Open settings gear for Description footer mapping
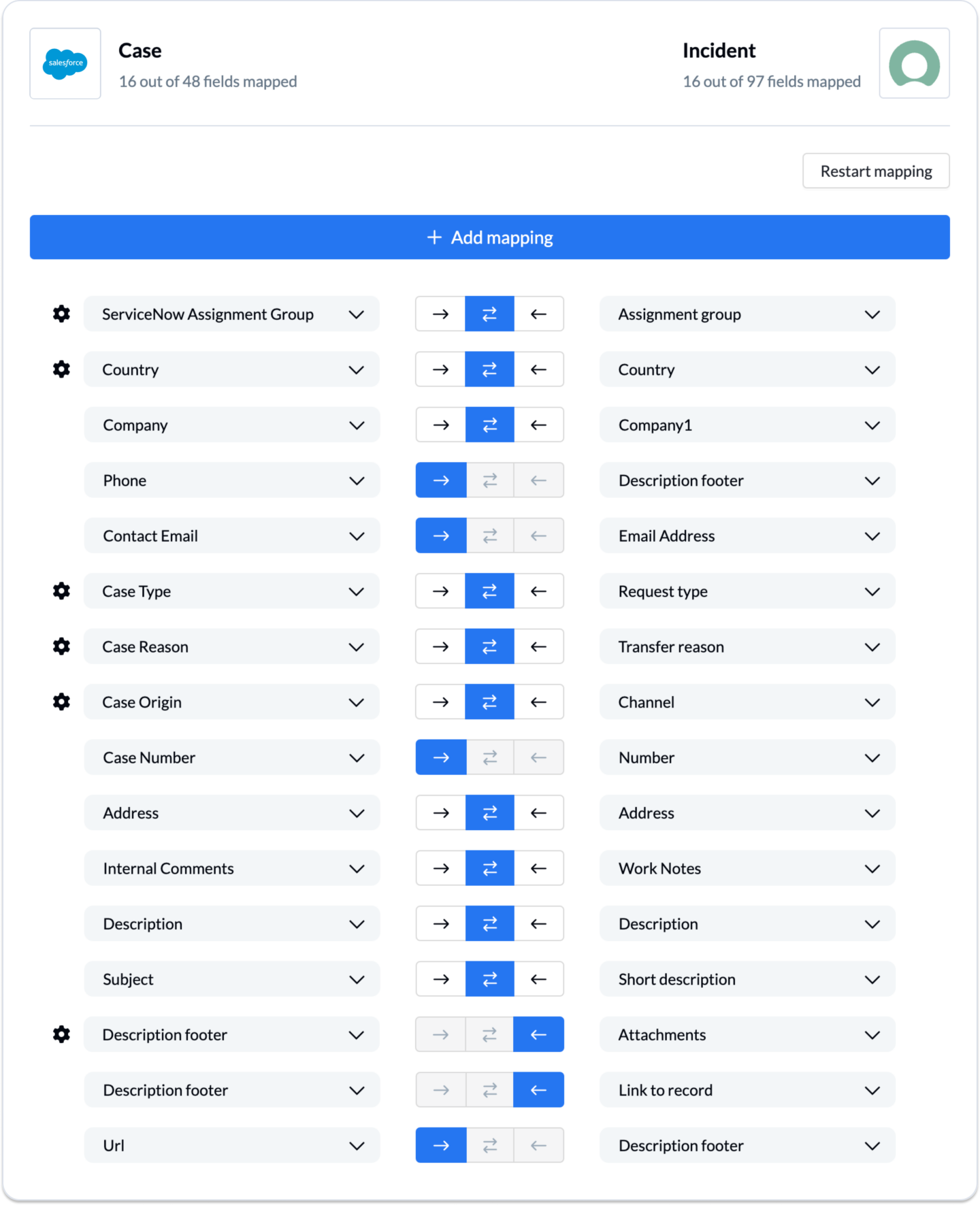980x1205 pixels. coord(62,1034)
